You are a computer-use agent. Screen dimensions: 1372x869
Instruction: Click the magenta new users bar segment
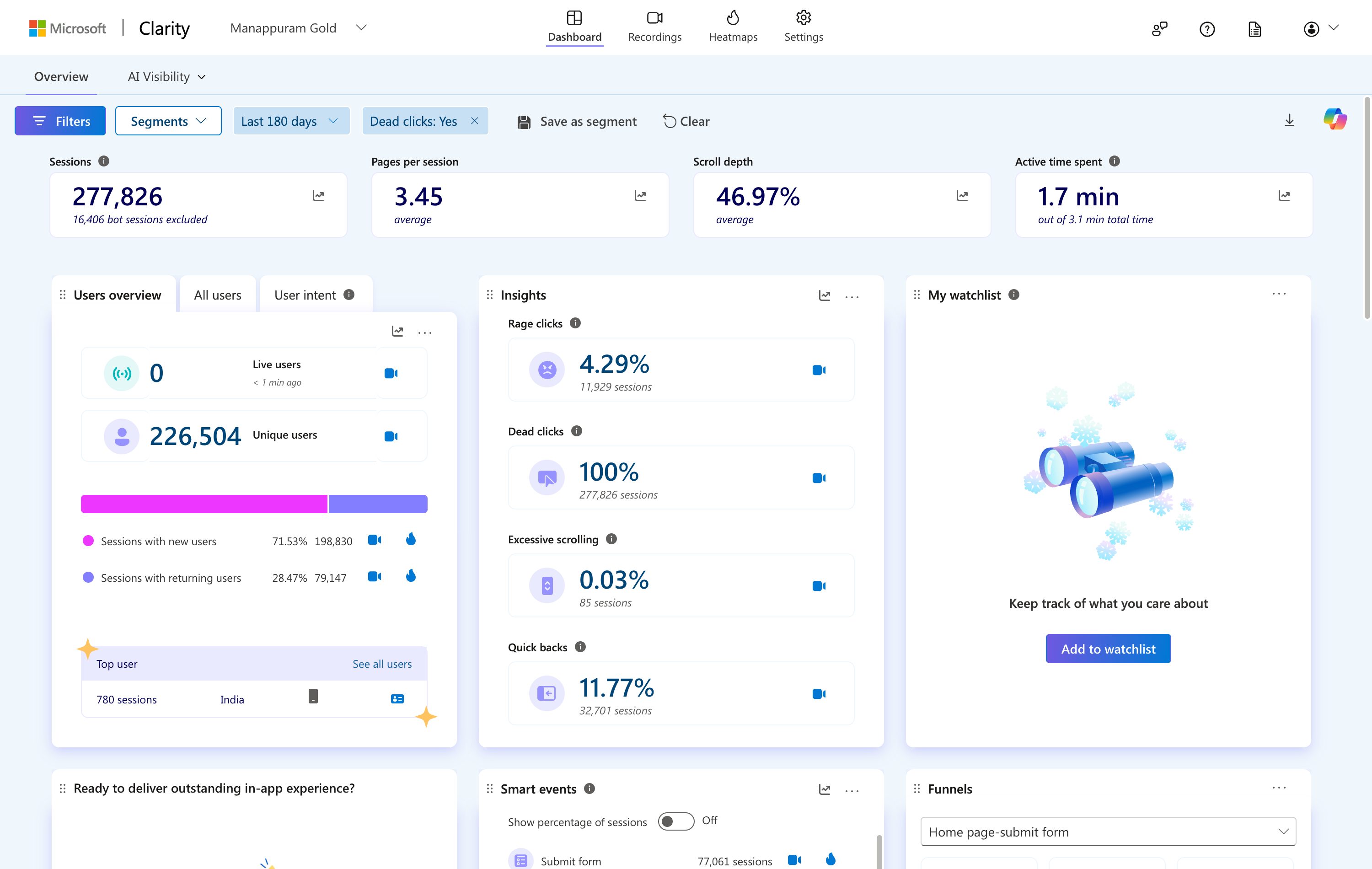point(204,504)
